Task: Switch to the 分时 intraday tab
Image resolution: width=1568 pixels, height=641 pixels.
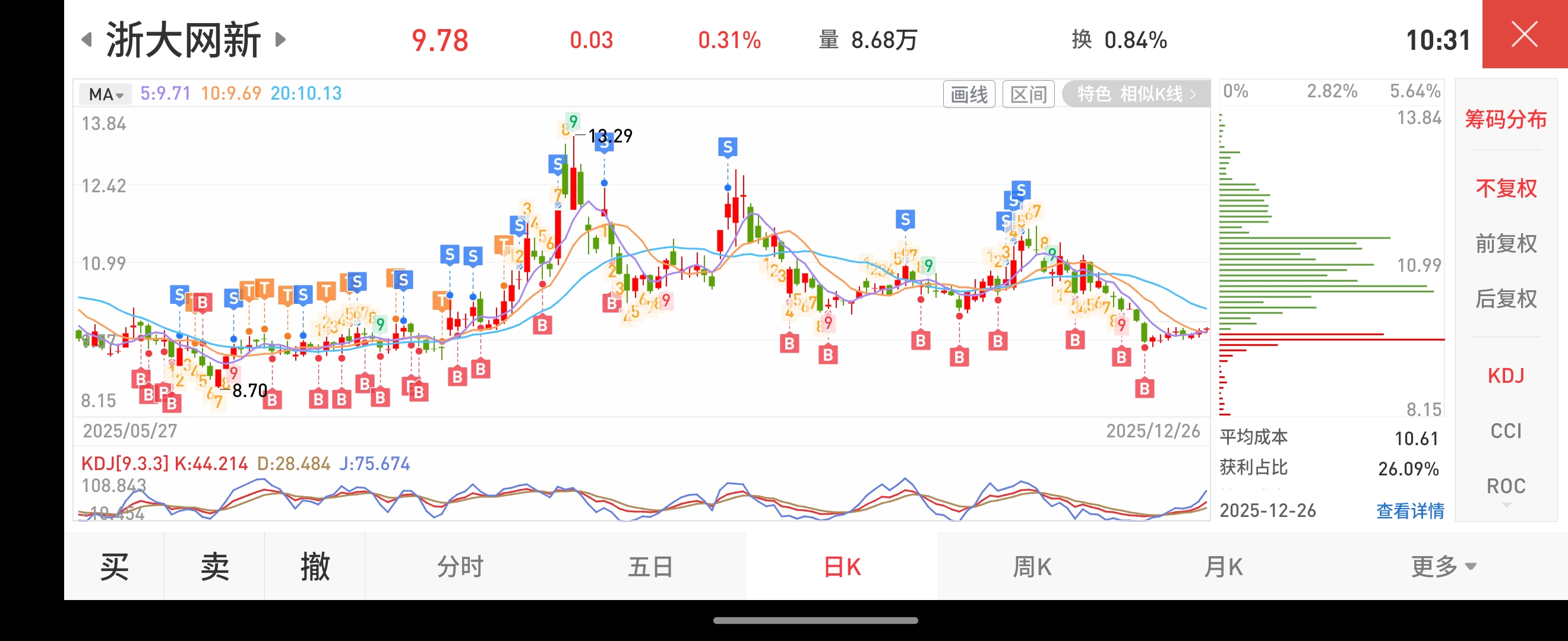Action: pos(460,567)
